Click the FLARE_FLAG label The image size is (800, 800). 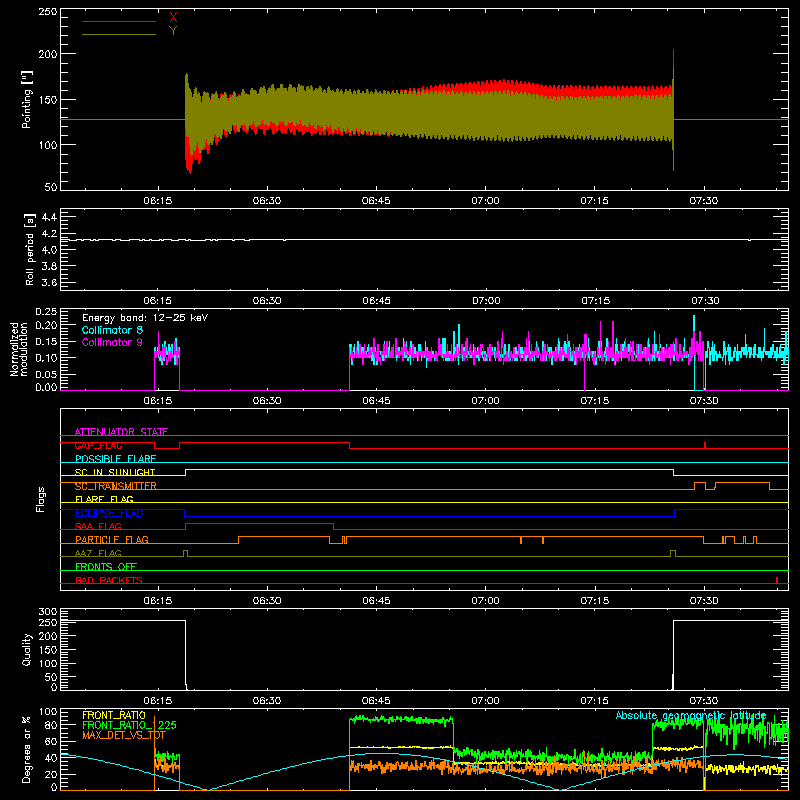click(104, 499)
